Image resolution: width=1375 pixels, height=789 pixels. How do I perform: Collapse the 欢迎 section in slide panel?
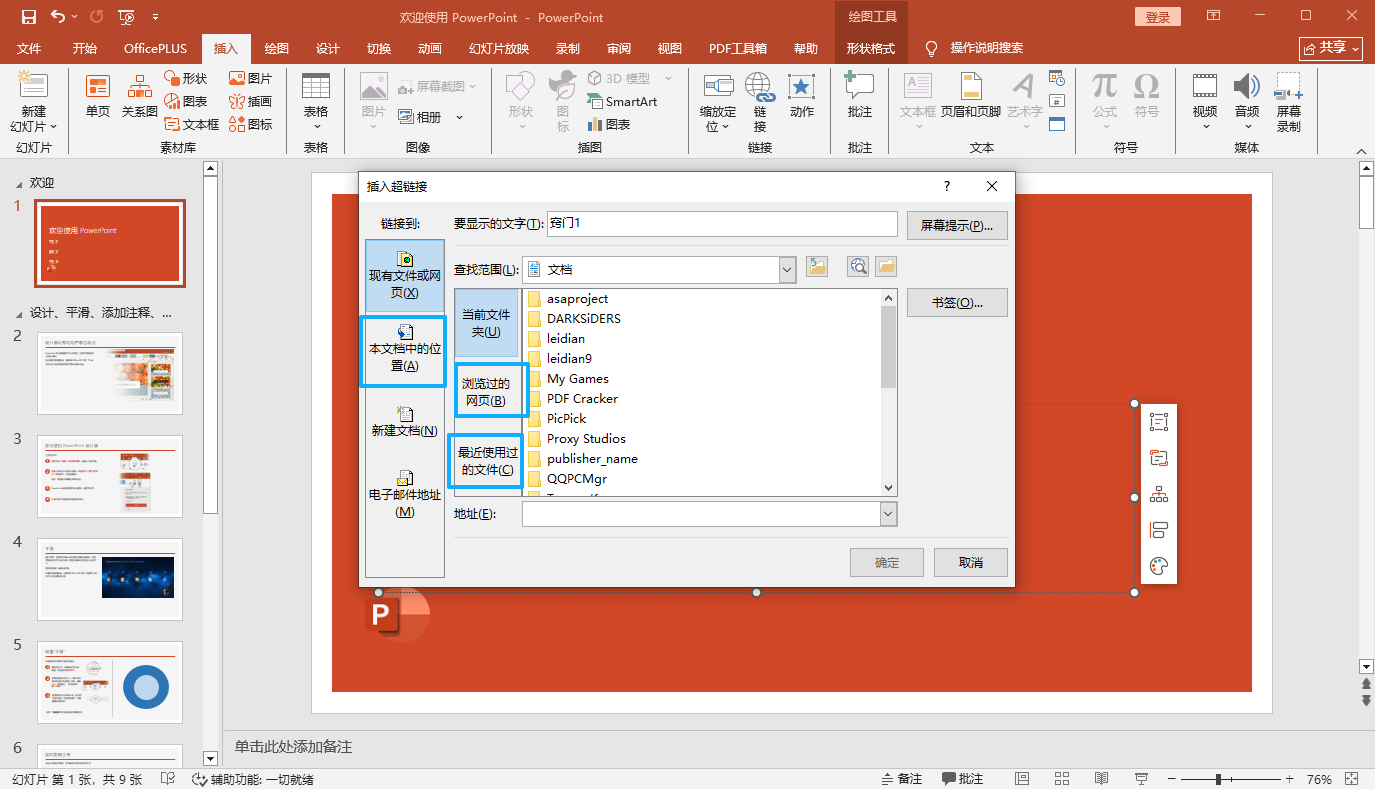click(17, 184)
